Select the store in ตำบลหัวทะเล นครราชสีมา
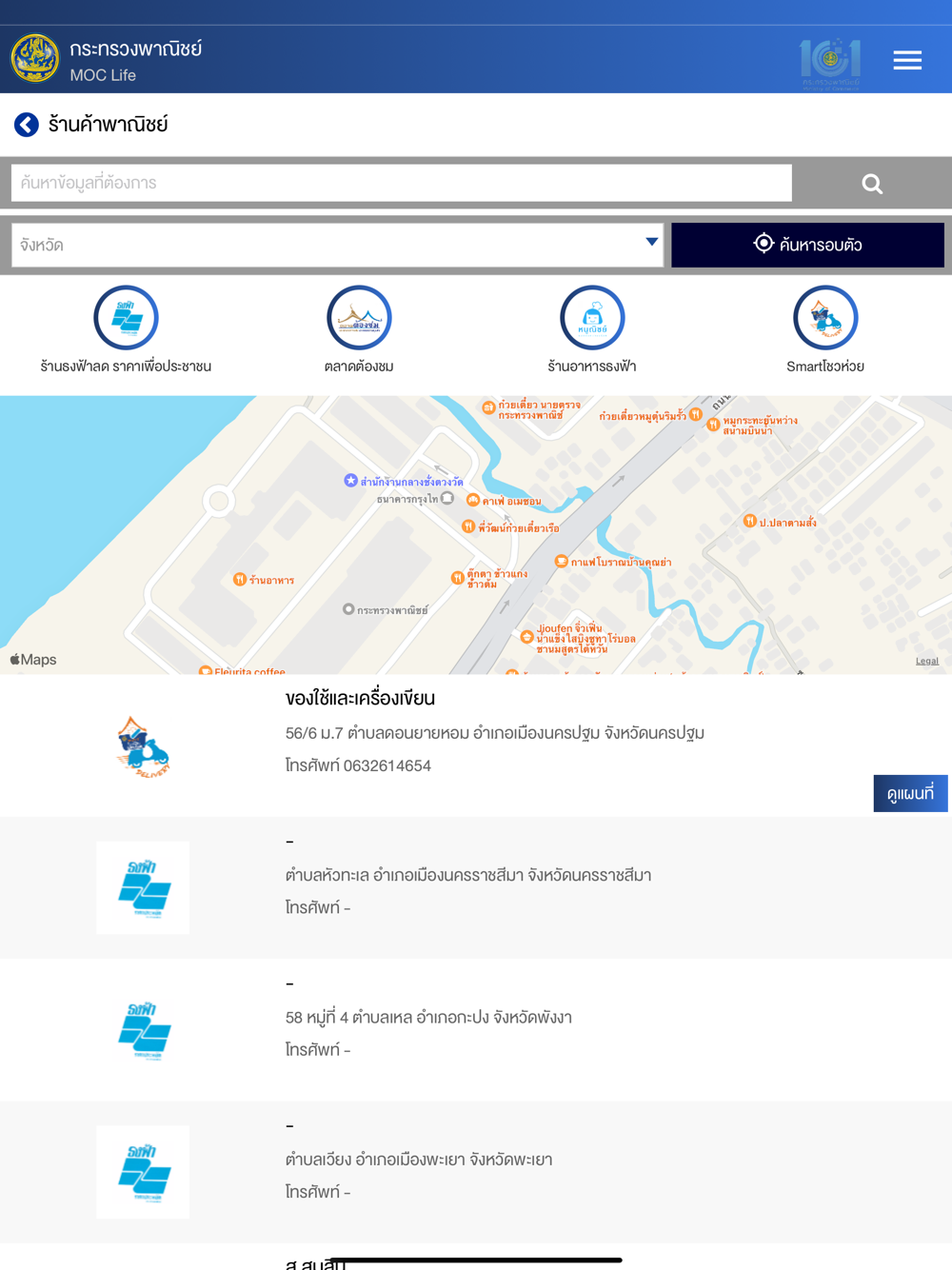The height and width of the screenshot is (1270, 952). 476,887
